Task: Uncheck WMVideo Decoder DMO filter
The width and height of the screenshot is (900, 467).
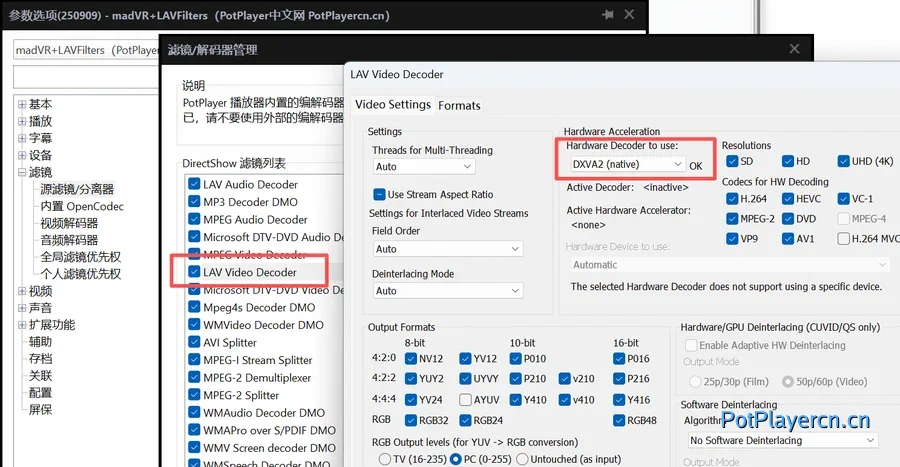Action: click(194, 325)
